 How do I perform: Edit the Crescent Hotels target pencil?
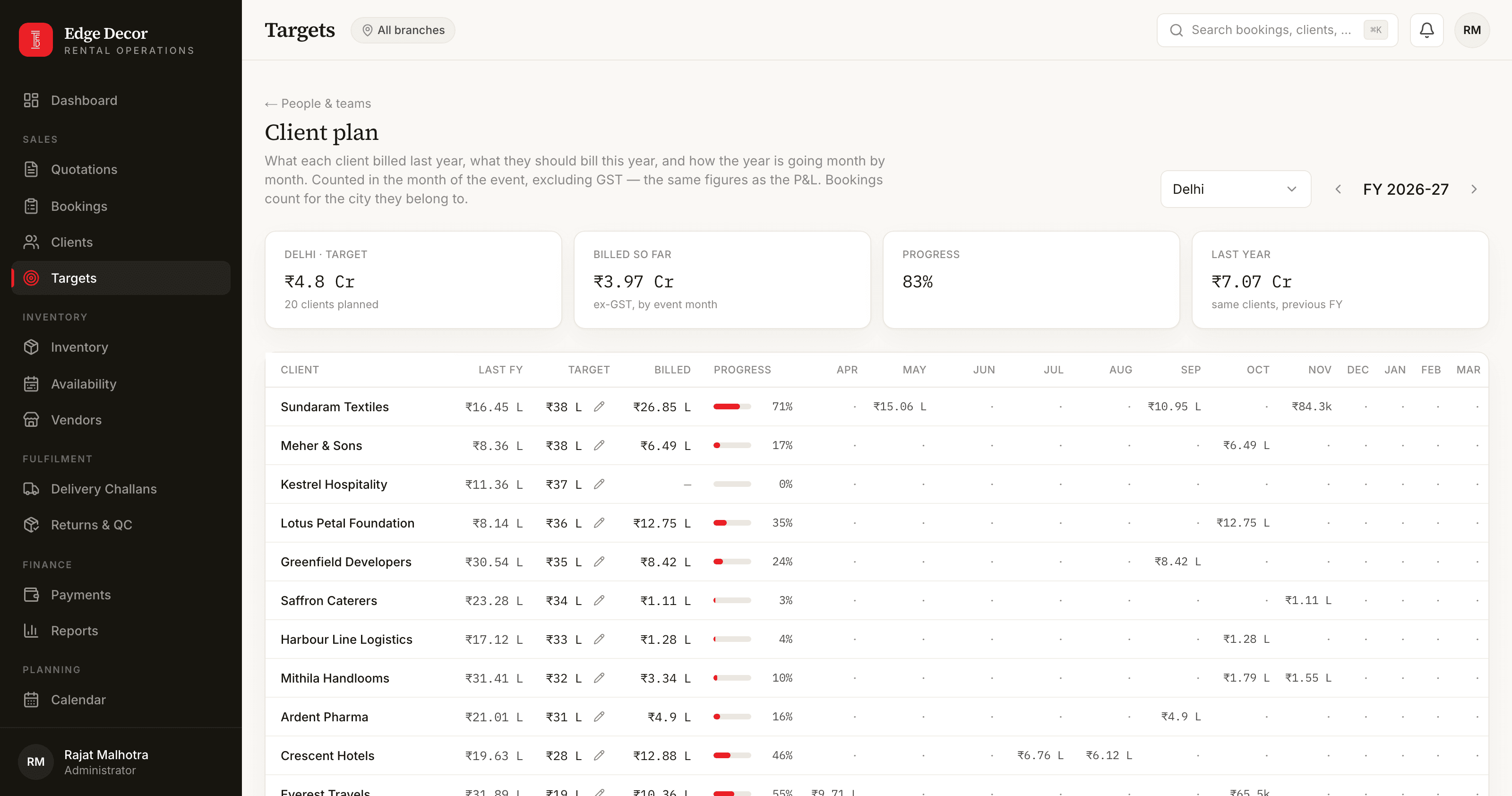(x=599, y=755)
